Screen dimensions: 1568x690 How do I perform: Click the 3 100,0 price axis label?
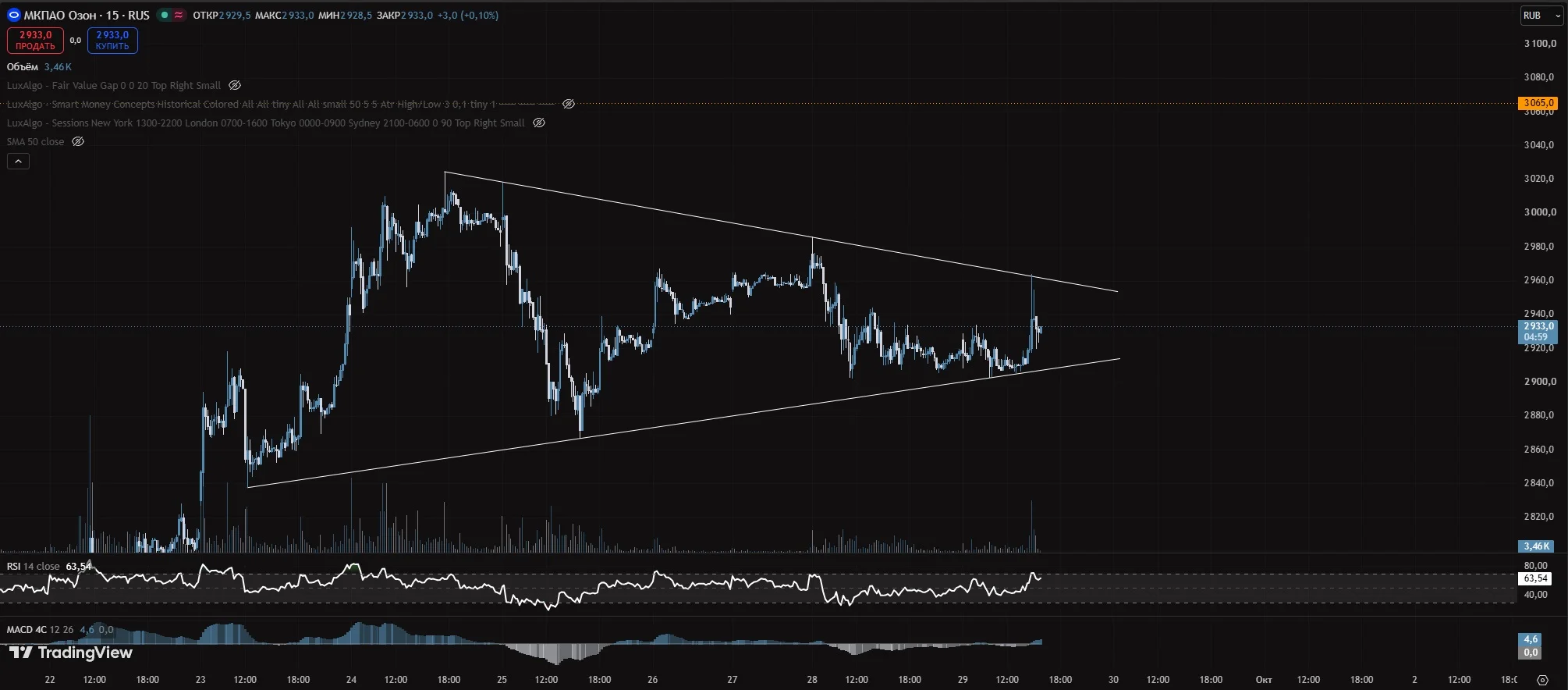[1539, 43]
